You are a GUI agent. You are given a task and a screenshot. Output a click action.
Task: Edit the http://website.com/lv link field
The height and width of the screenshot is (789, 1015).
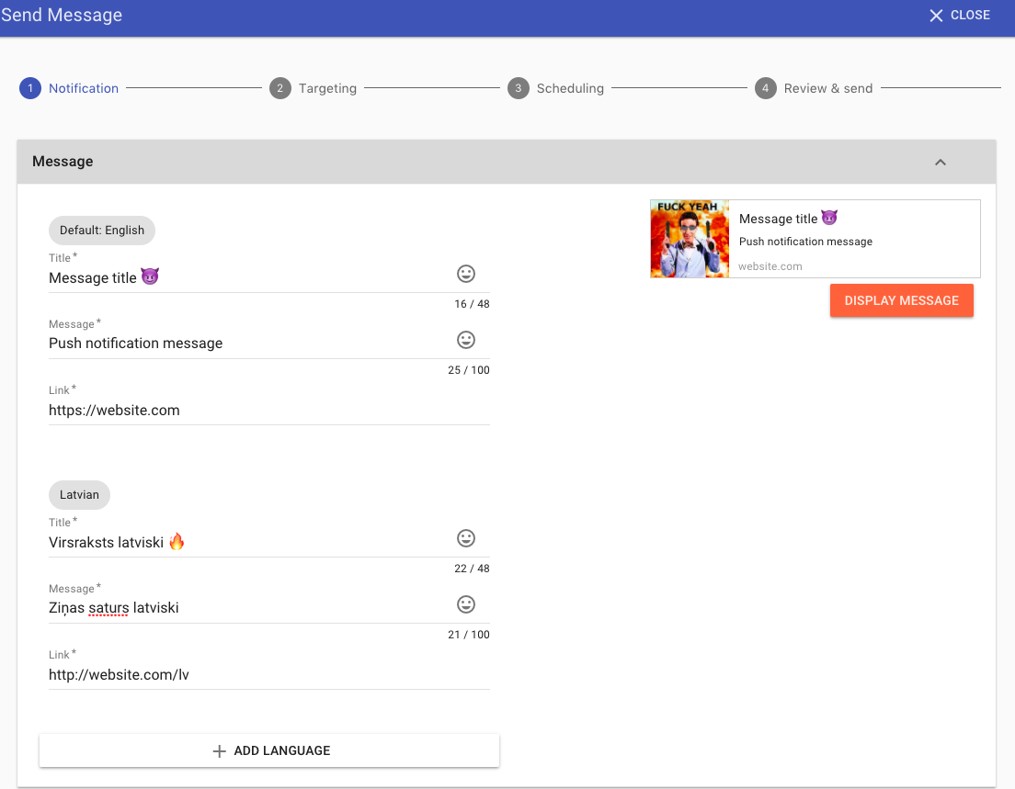269,675
